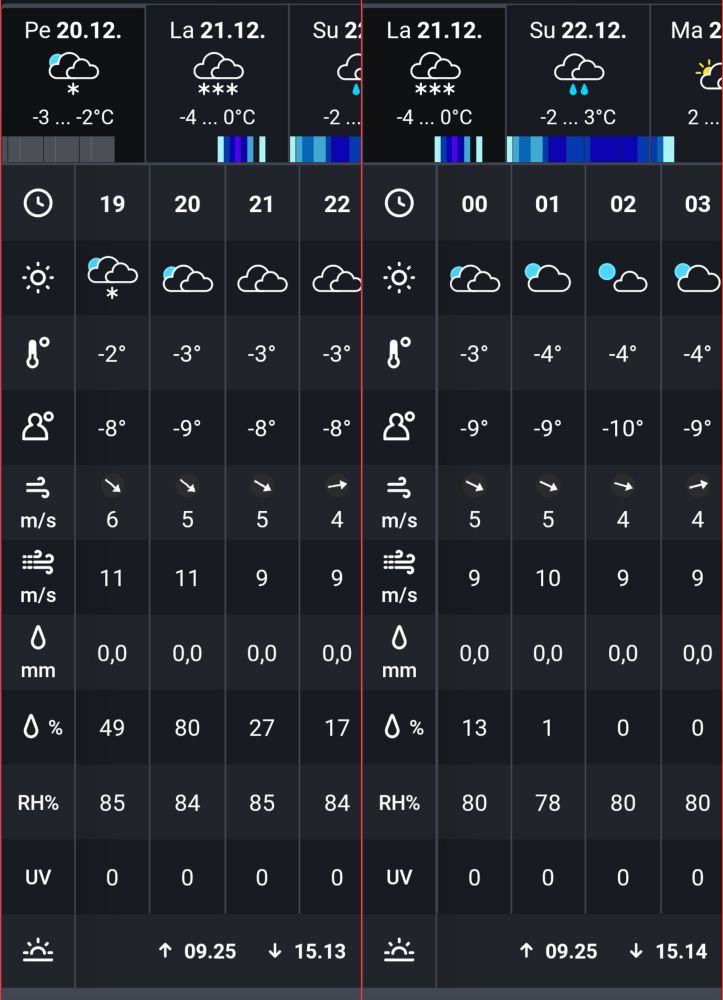This screenshot has height=1000, width=723.
Task: Tap the wind direction arrow at hour 03
Action: pos(697,485)
